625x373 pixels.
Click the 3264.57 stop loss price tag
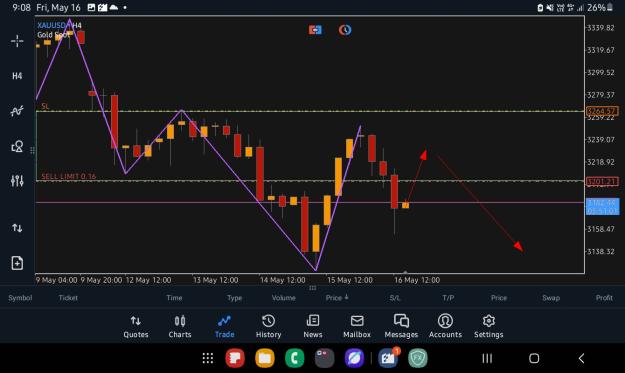pos(602,111)
